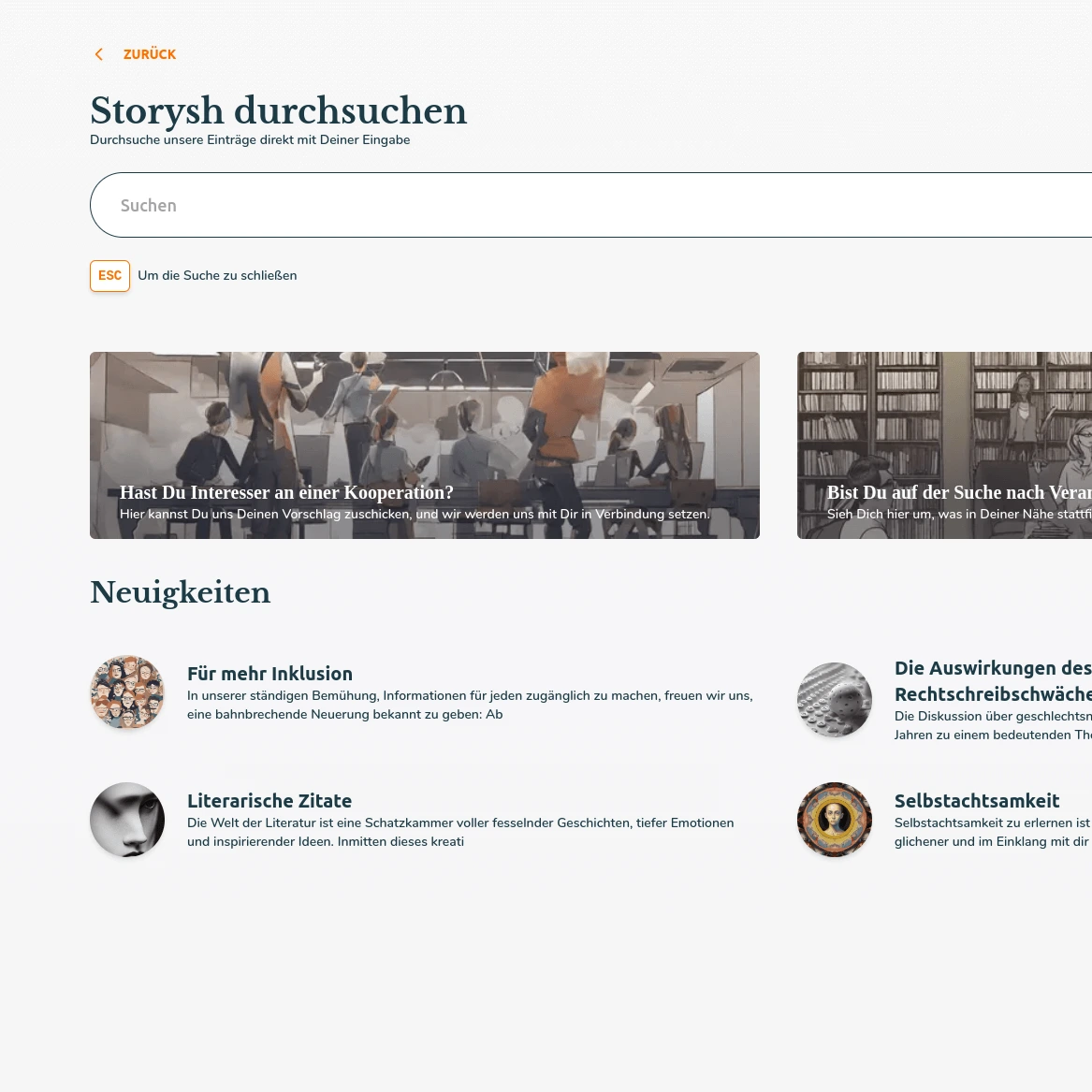Click the Selbstachtsamkeit description text

[x=993, y=832]
